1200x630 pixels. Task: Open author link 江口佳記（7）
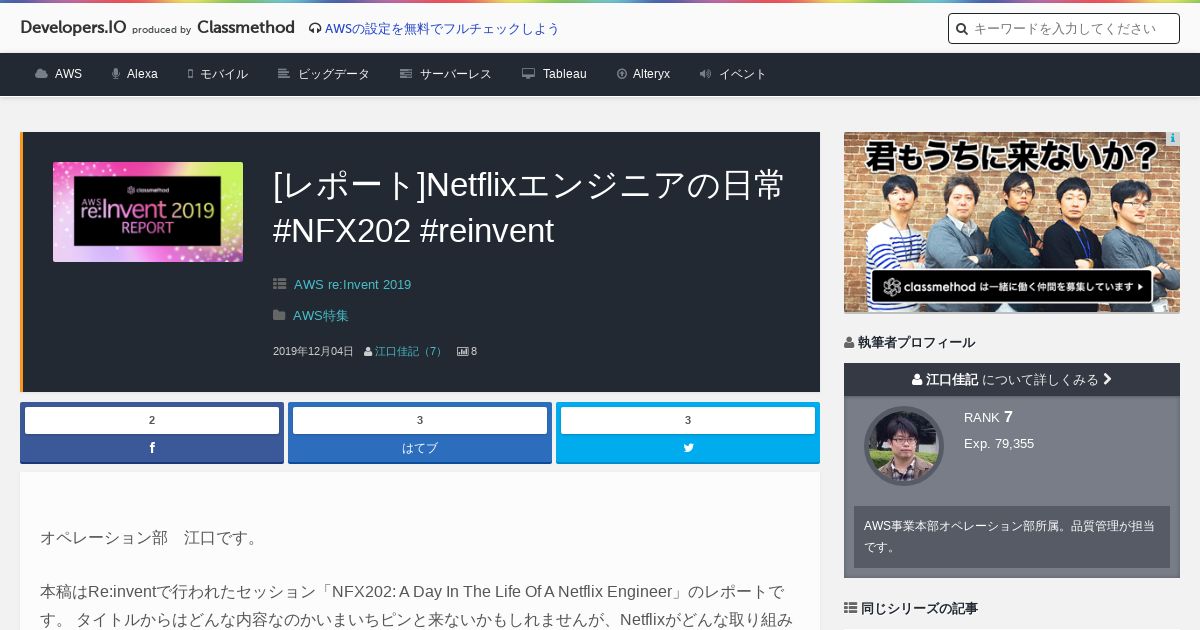(410, 351)
